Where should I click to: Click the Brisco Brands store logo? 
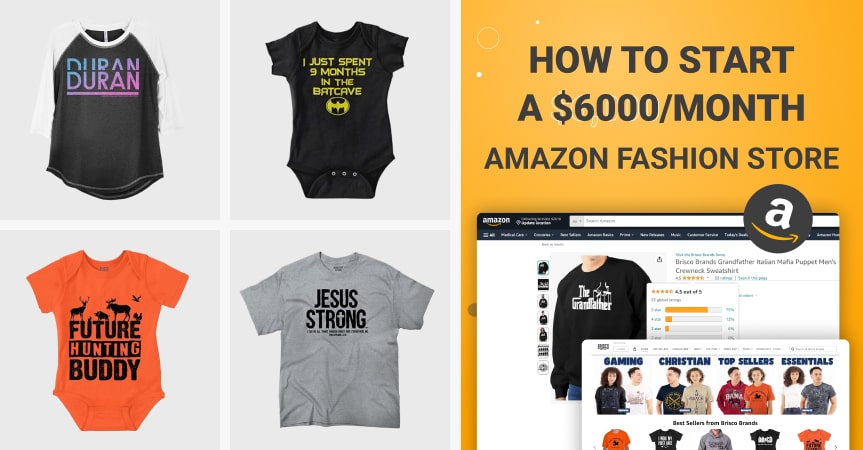(603, 348)
